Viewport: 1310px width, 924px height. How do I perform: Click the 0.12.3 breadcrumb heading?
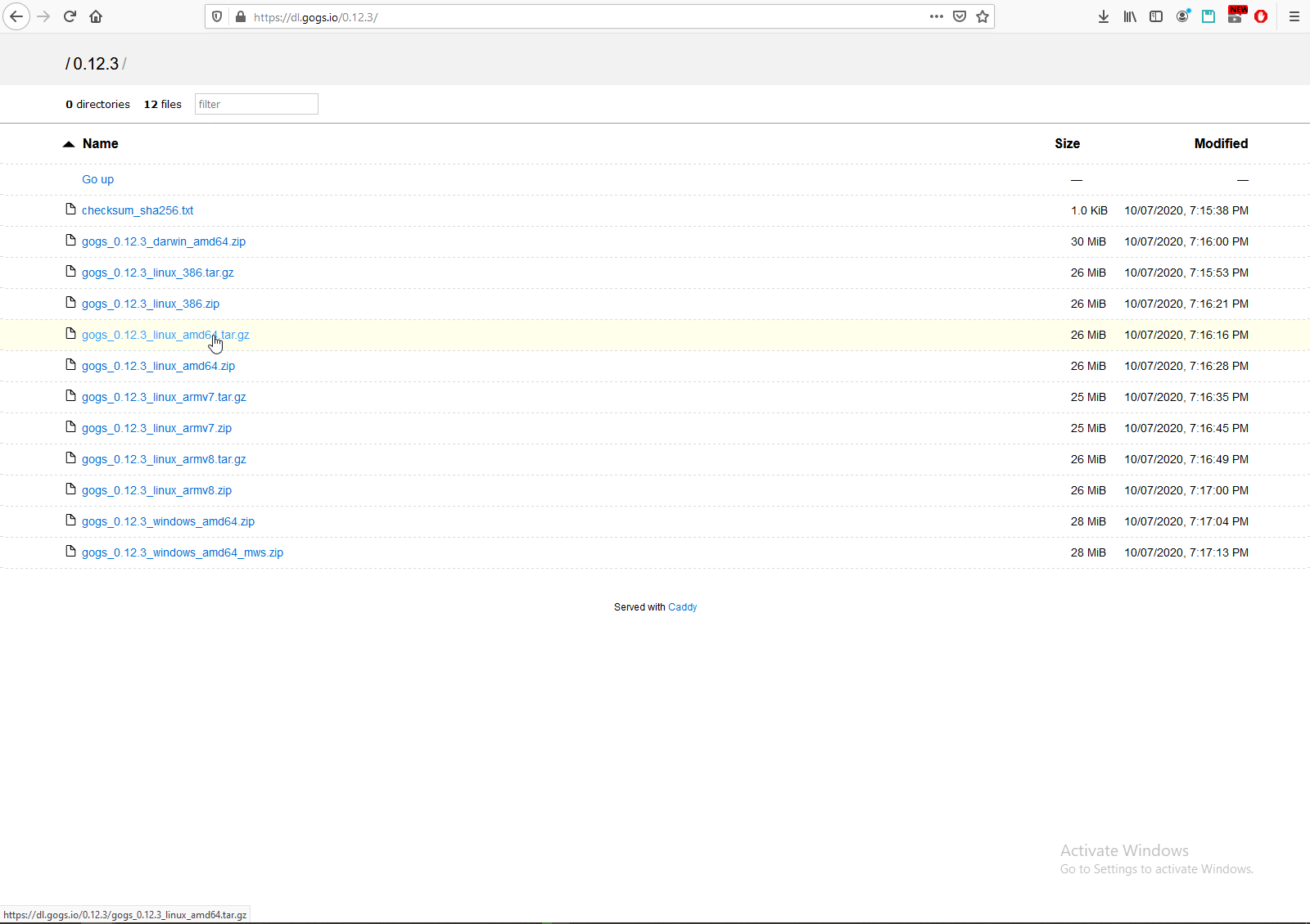pos(96,64)
